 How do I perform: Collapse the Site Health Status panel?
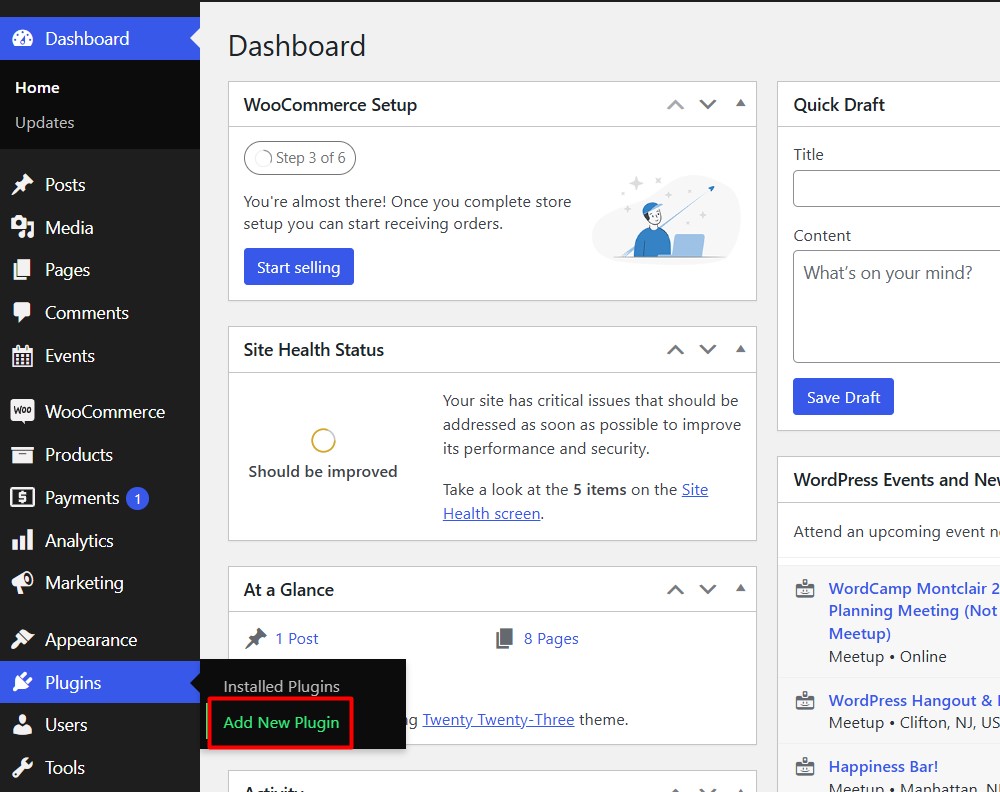[x=740, y=349]
